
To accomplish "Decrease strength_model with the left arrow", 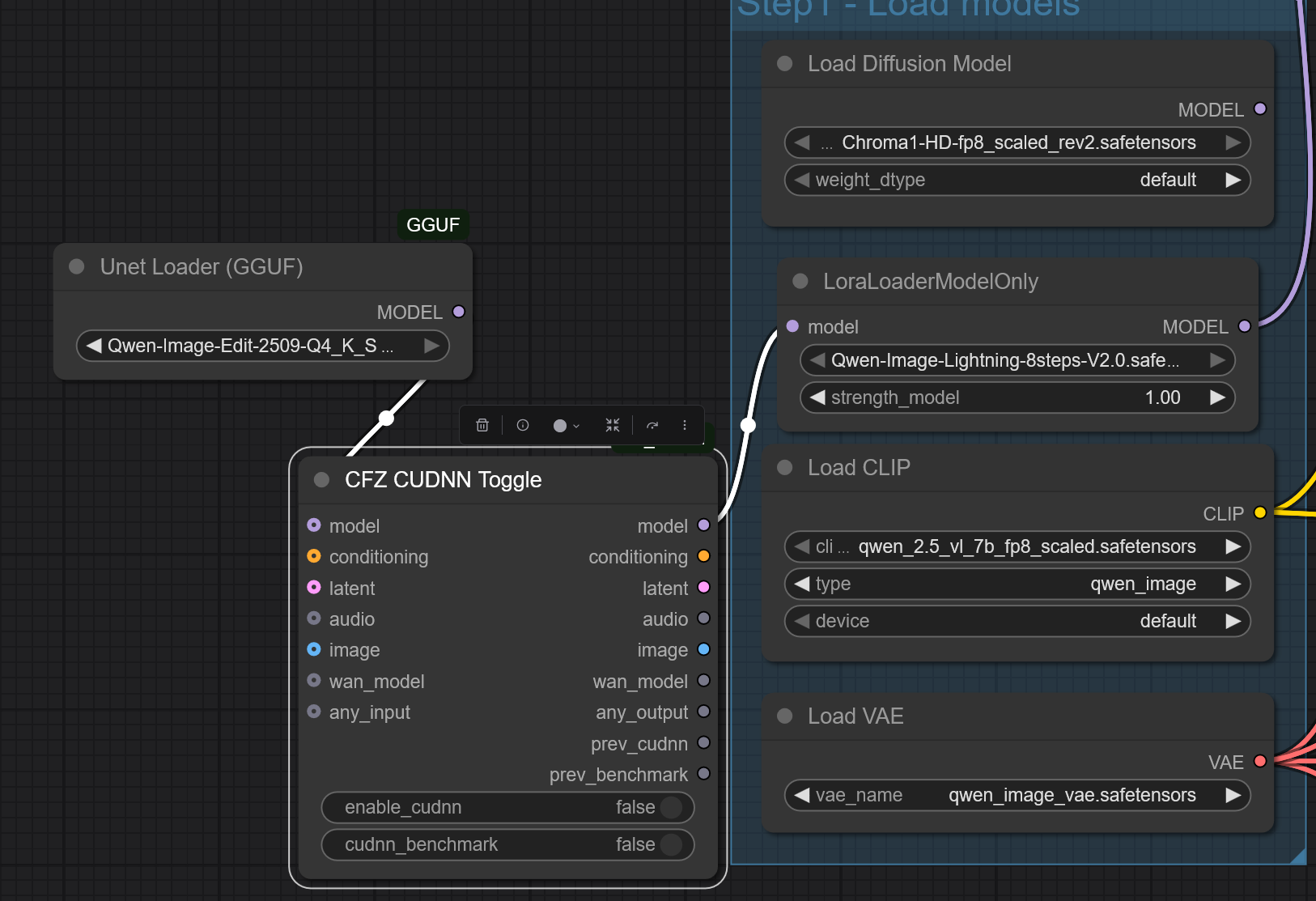I will (x=817, y=397).
